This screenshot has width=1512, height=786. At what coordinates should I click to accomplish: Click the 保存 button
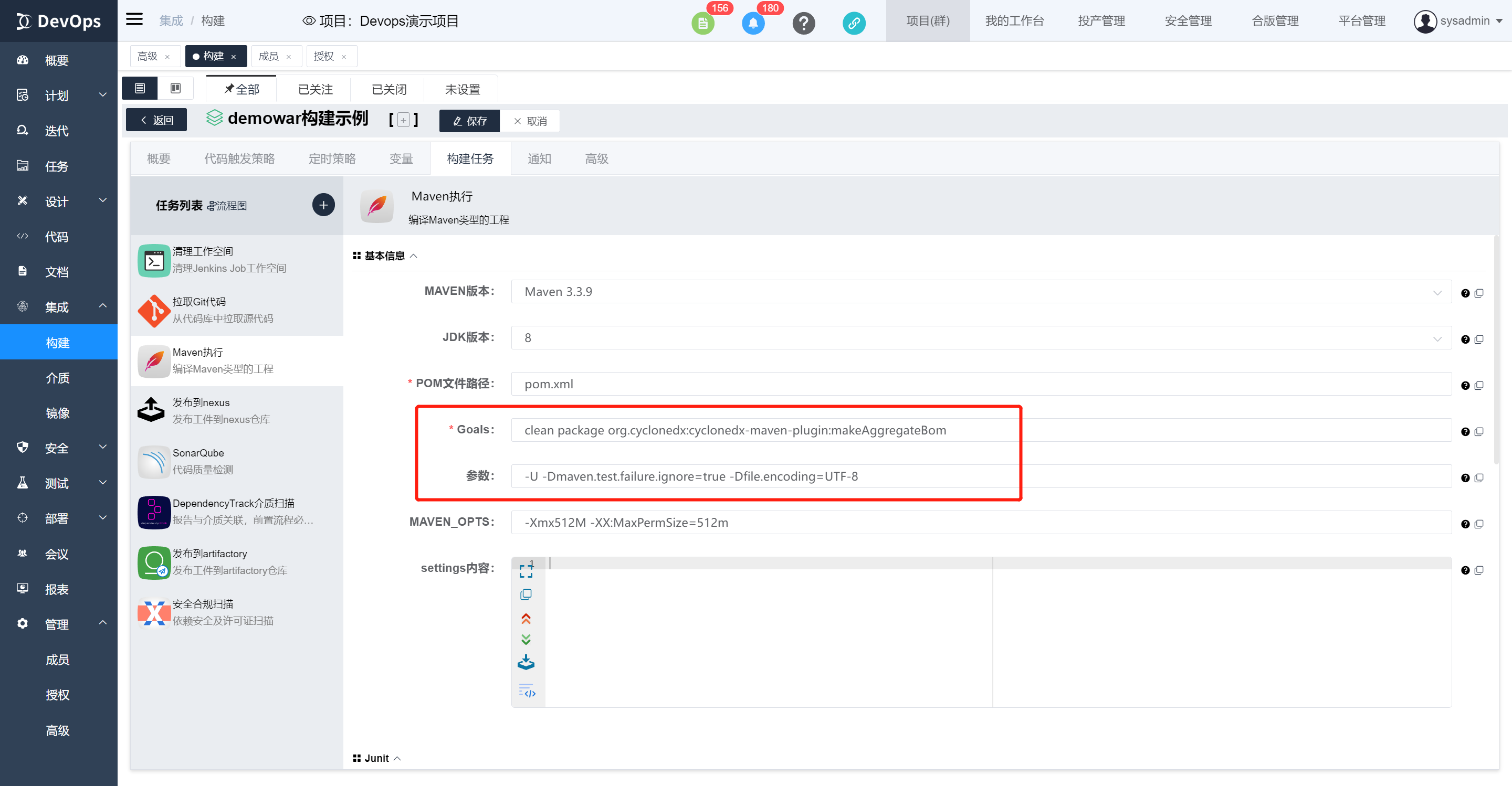tap(469, 121)
